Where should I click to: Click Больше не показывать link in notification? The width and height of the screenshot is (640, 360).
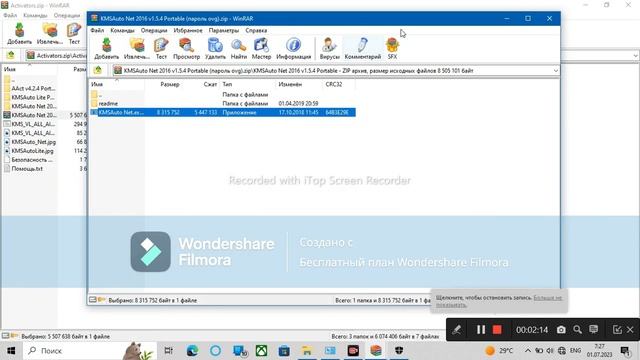(549, 298)
